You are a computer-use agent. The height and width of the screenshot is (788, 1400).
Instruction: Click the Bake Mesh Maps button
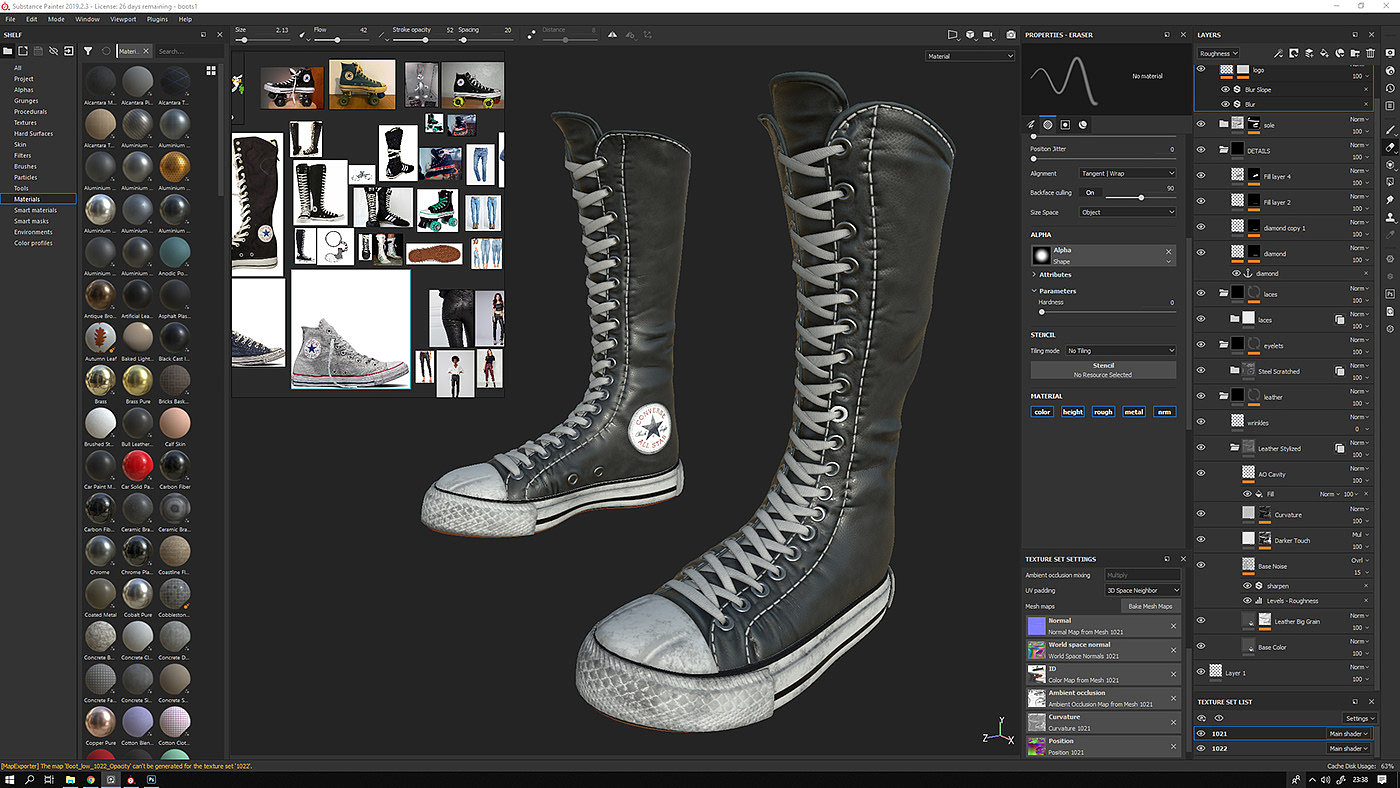point(1150,606)
